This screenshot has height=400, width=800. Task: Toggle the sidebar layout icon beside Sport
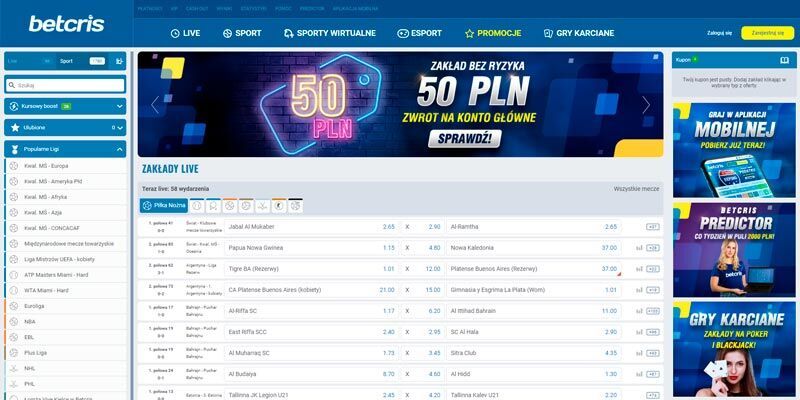pyautogui.click(x=119, y=61)
